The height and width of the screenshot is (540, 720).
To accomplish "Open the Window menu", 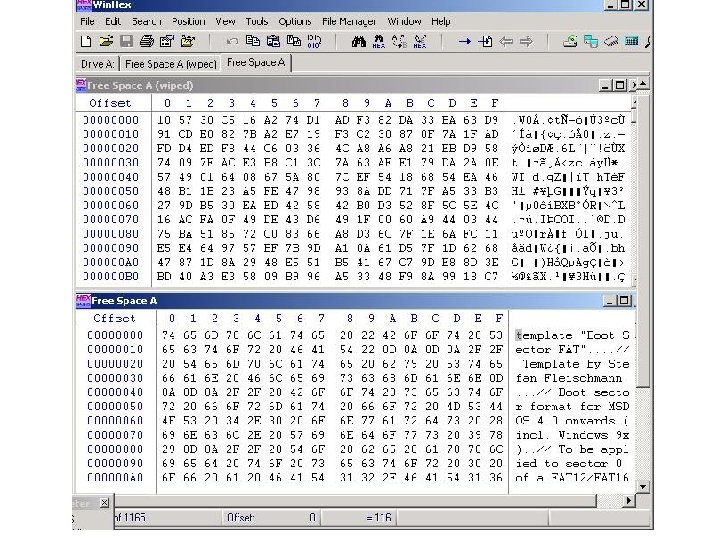I will pos(404,21).
